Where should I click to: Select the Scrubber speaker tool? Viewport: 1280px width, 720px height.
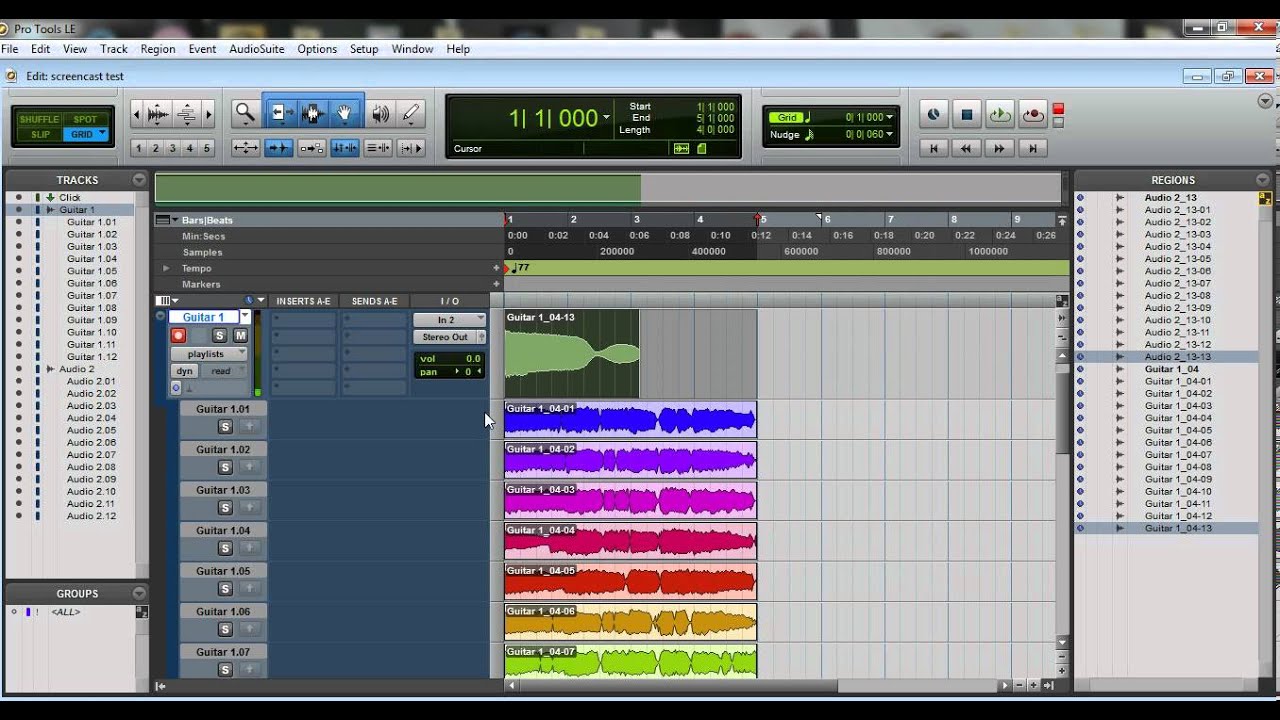tap(380, 114)
